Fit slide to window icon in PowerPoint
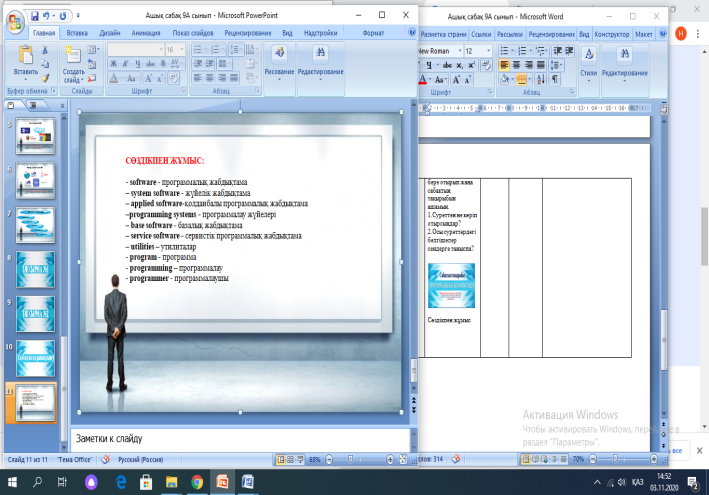Image resolution: width=709 pixels, height=495 pixels. [x=403, y=459]
